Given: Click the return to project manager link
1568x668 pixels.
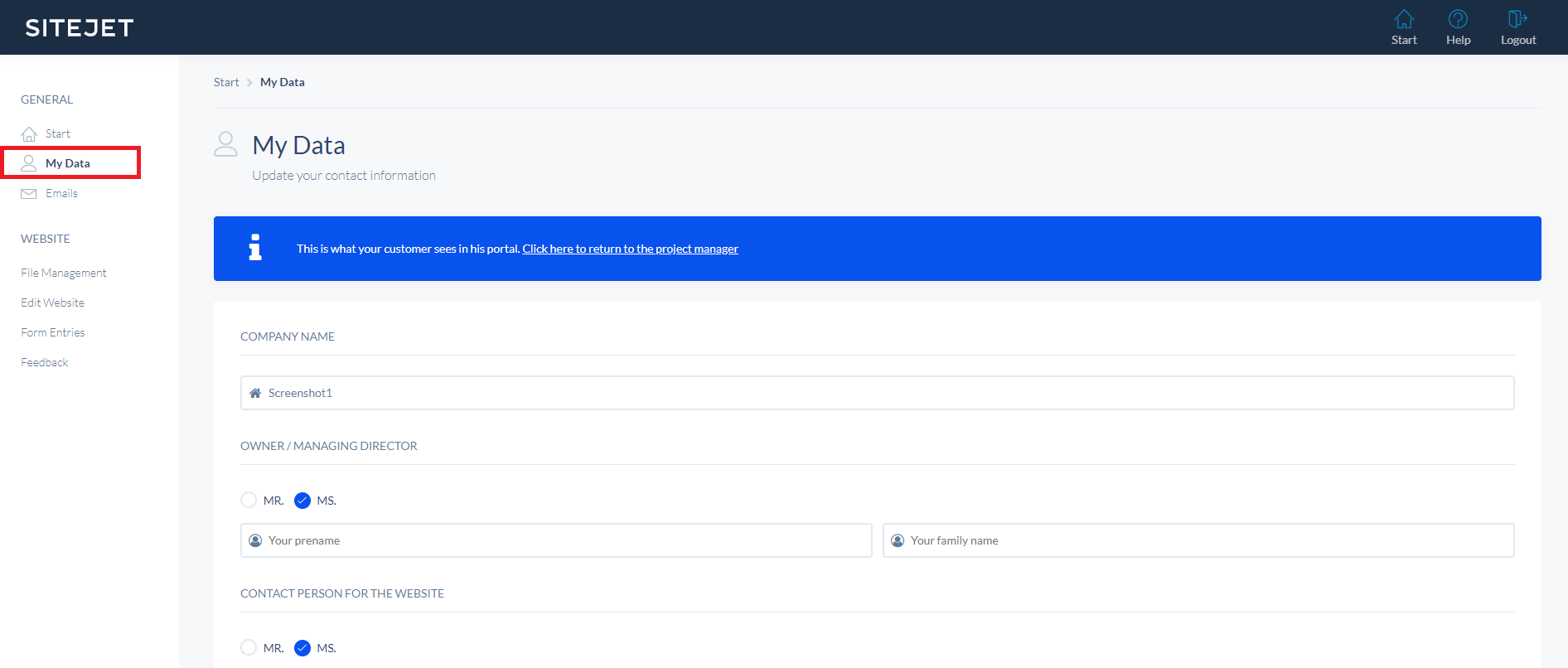Looking at the screenshot, I should pos(630,249).
